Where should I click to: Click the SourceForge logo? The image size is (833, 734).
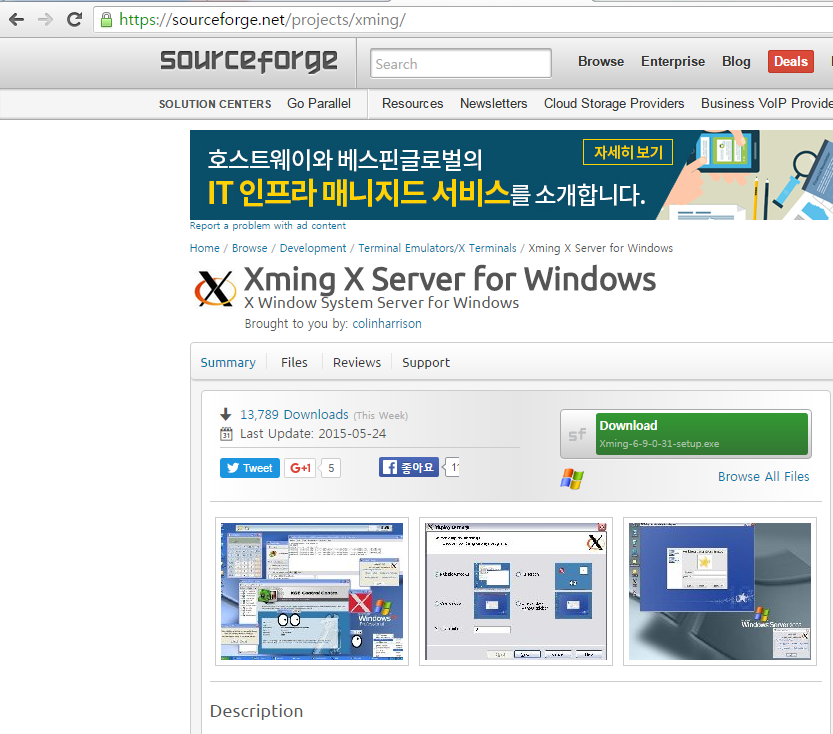pos(247,62)
